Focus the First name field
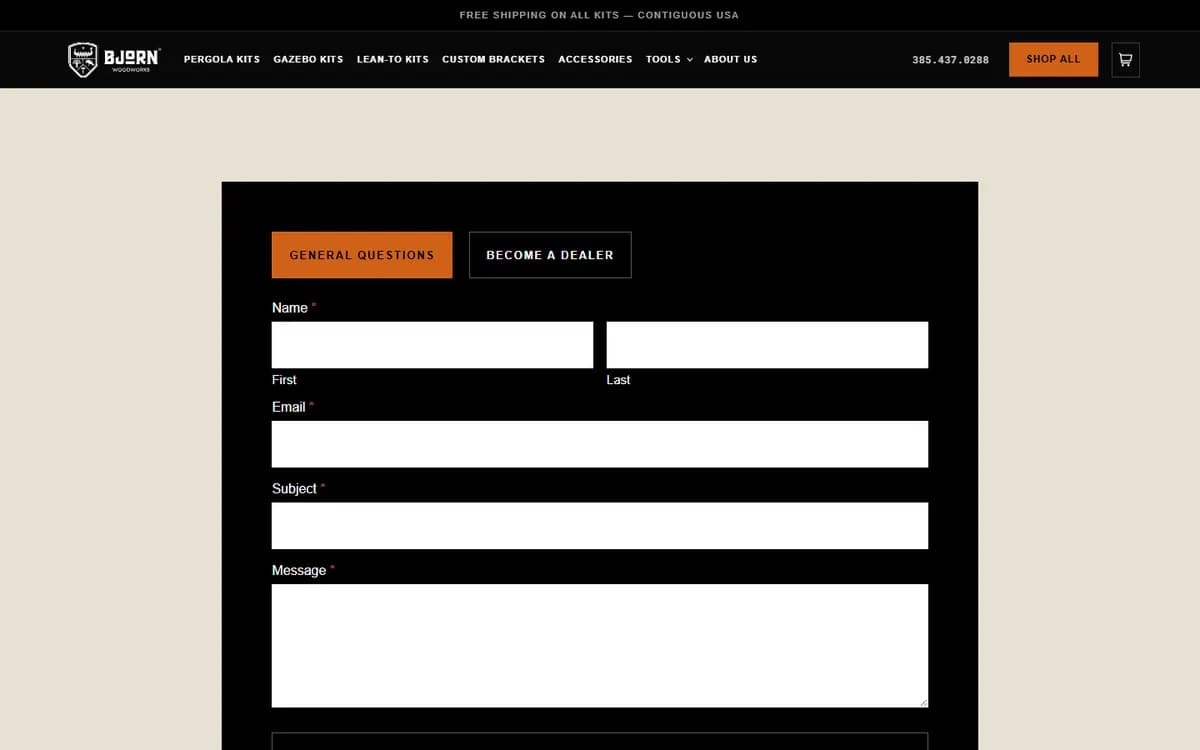Screen dimensions: 1200x750 [x=432, y=345]
